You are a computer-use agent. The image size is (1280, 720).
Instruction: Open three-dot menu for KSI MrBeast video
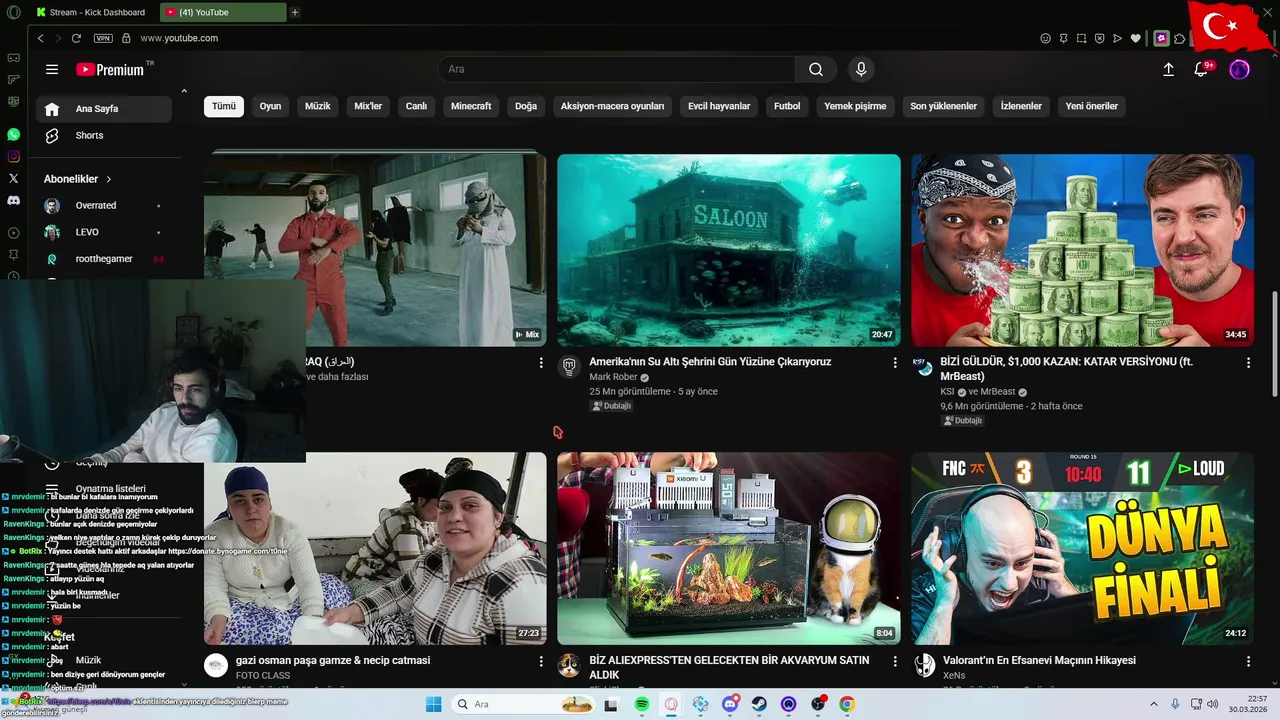tap(1248, 363)
